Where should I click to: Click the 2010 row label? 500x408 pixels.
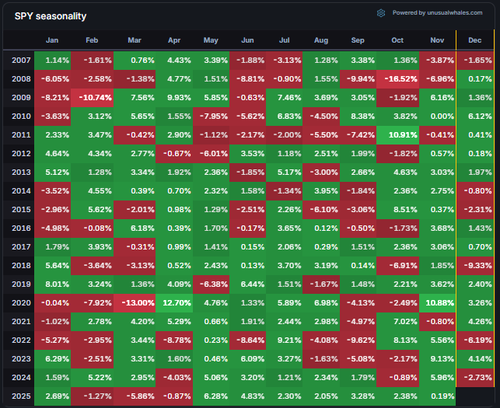click(21, 116)
